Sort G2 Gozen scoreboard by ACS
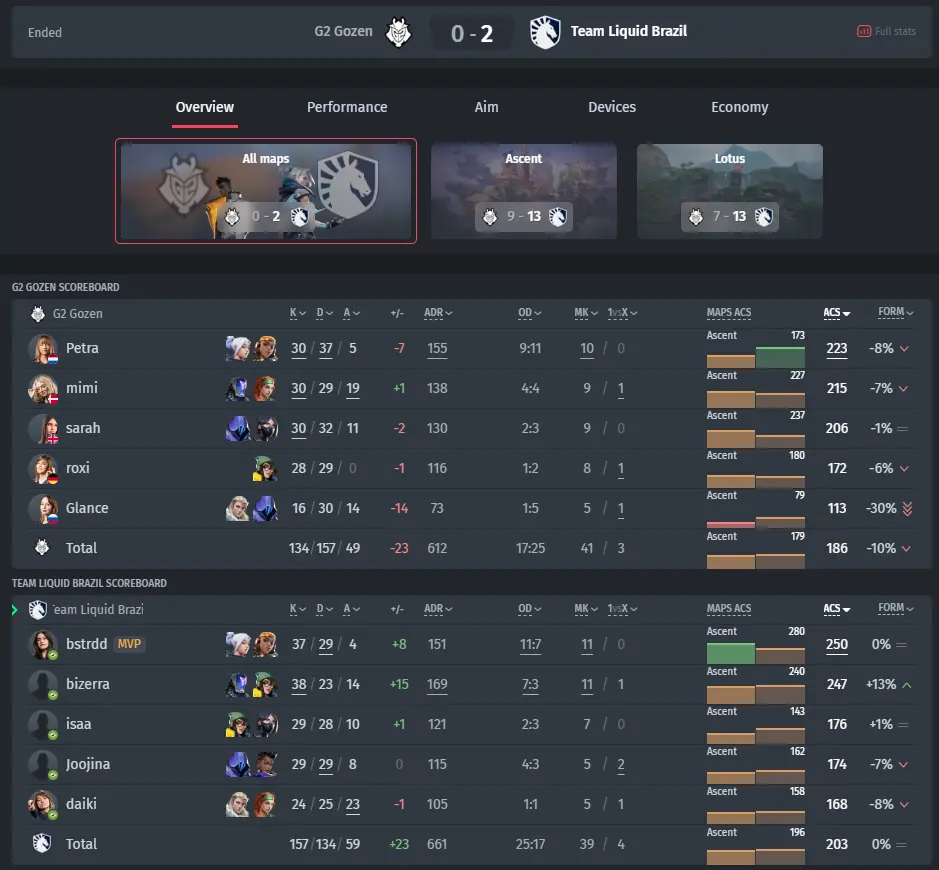The height and width of the screenshot is (870, 939). (x=836, y=313)
